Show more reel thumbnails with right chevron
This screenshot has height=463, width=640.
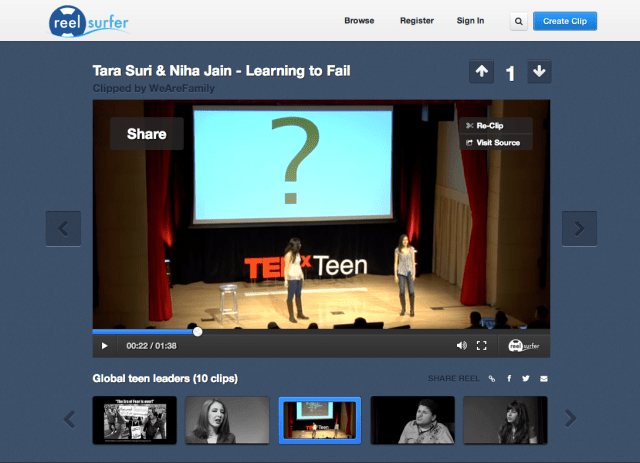(x=570, y=418)
